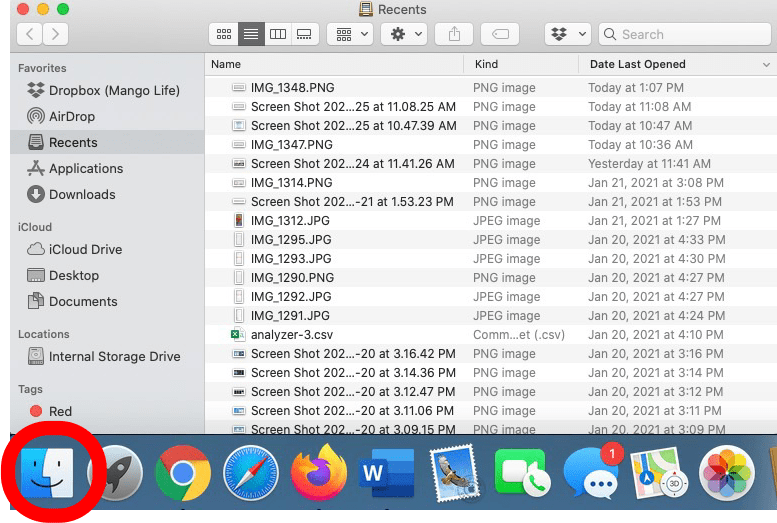Viewport: 777px width, 523px height.
Task: Switch to gallery view in the toolbar
Action: 303,34
